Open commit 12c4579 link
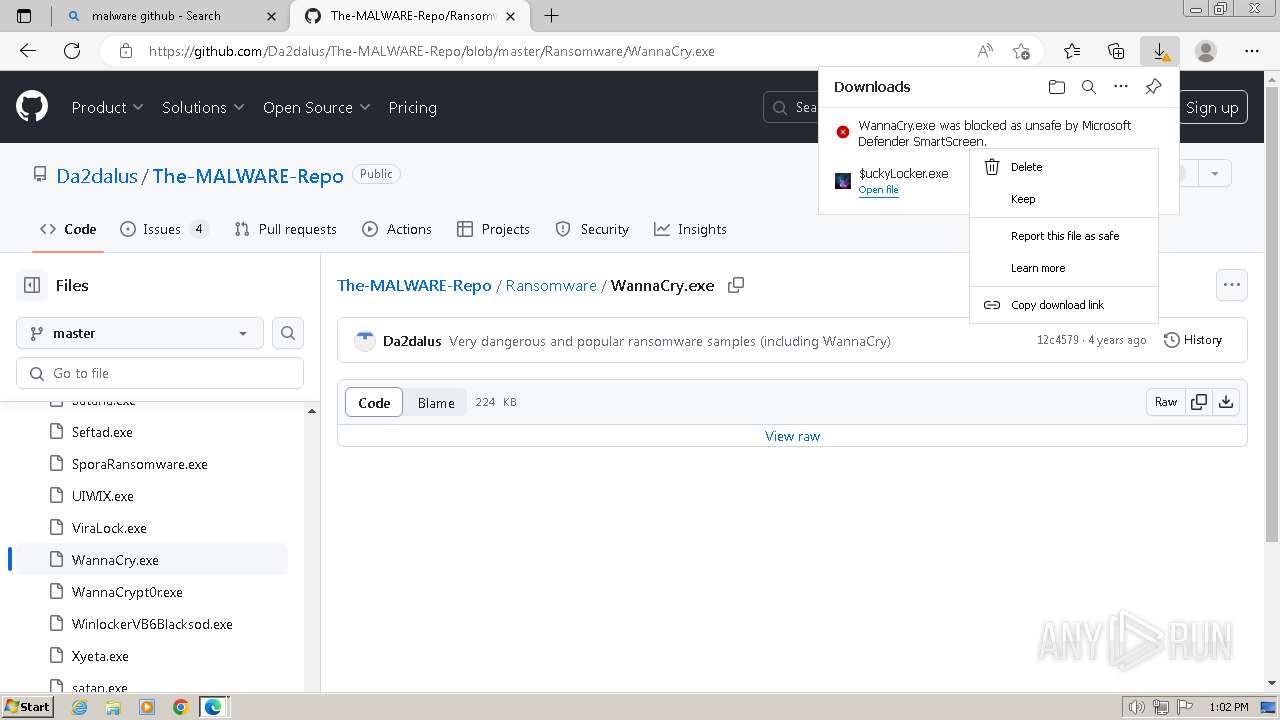The height and width of the screenshot is (720, 1280). pos(1057,340)
